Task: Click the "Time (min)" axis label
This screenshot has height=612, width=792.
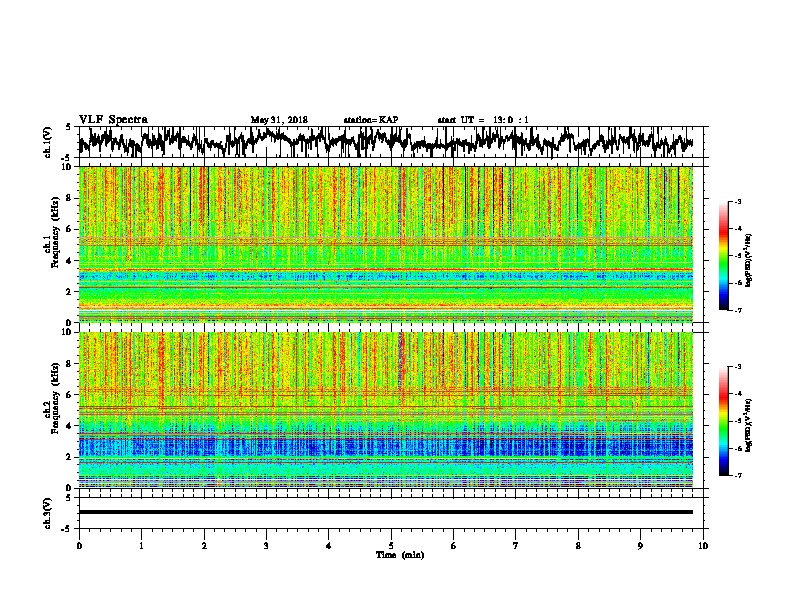Action: [x=400, y=555]
